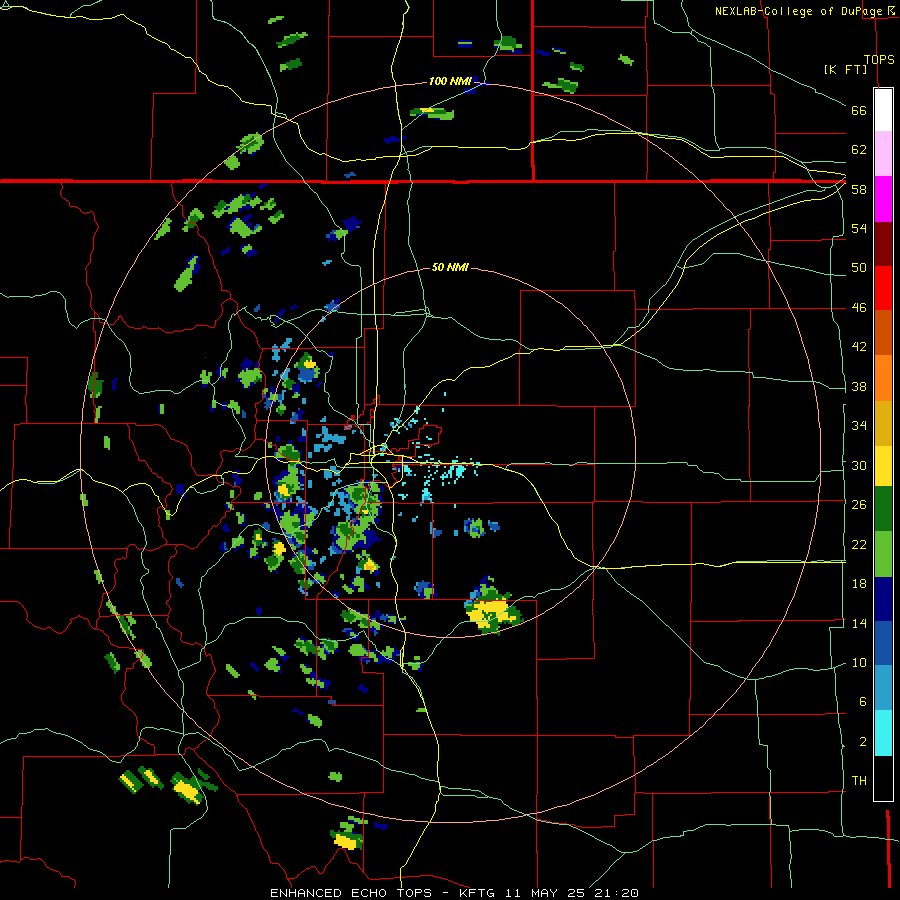Click the legend value 14
Image resolution: width=900 pixels, height=900 pixels.
859,623
